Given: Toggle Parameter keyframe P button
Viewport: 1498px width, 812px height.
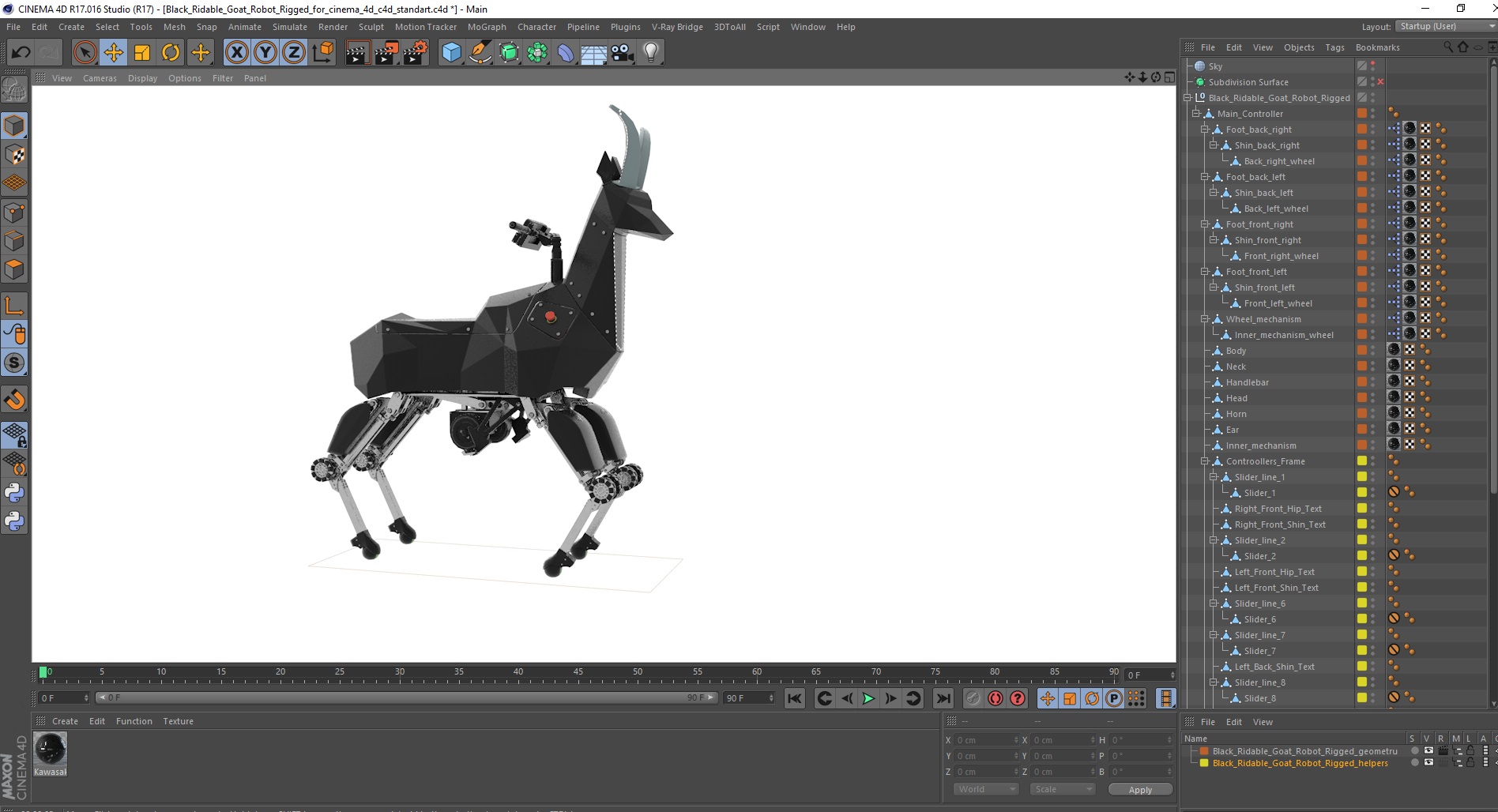Looking at the screenshot, I should tap(1114, 698).
